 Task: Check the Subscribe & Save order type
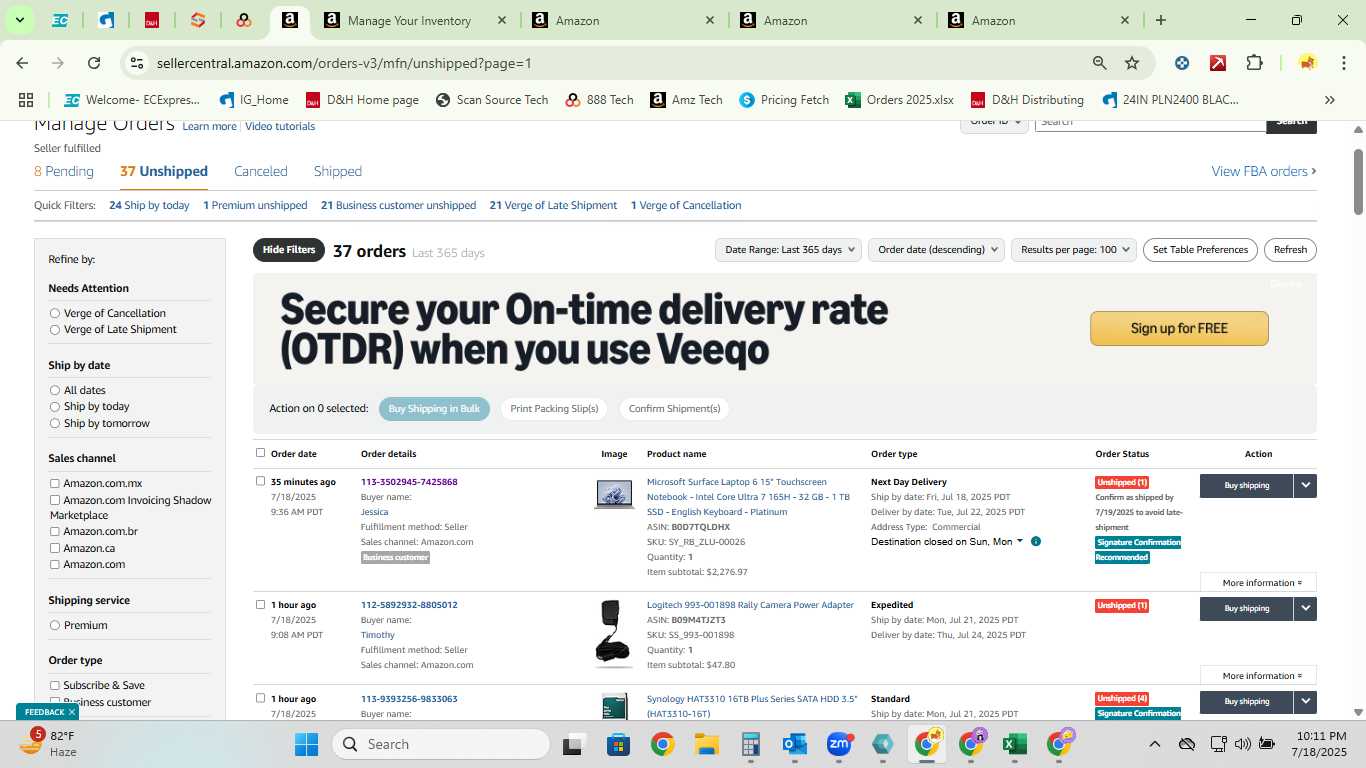coord(55,685)
